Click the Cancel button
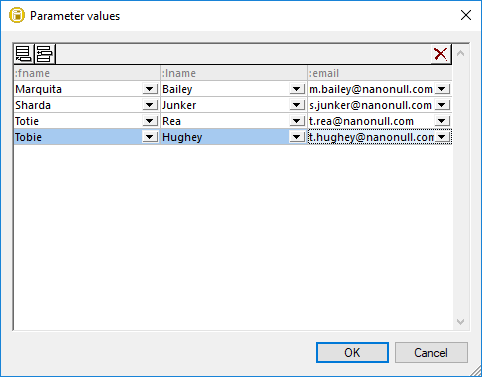 [x=431, y=353]
